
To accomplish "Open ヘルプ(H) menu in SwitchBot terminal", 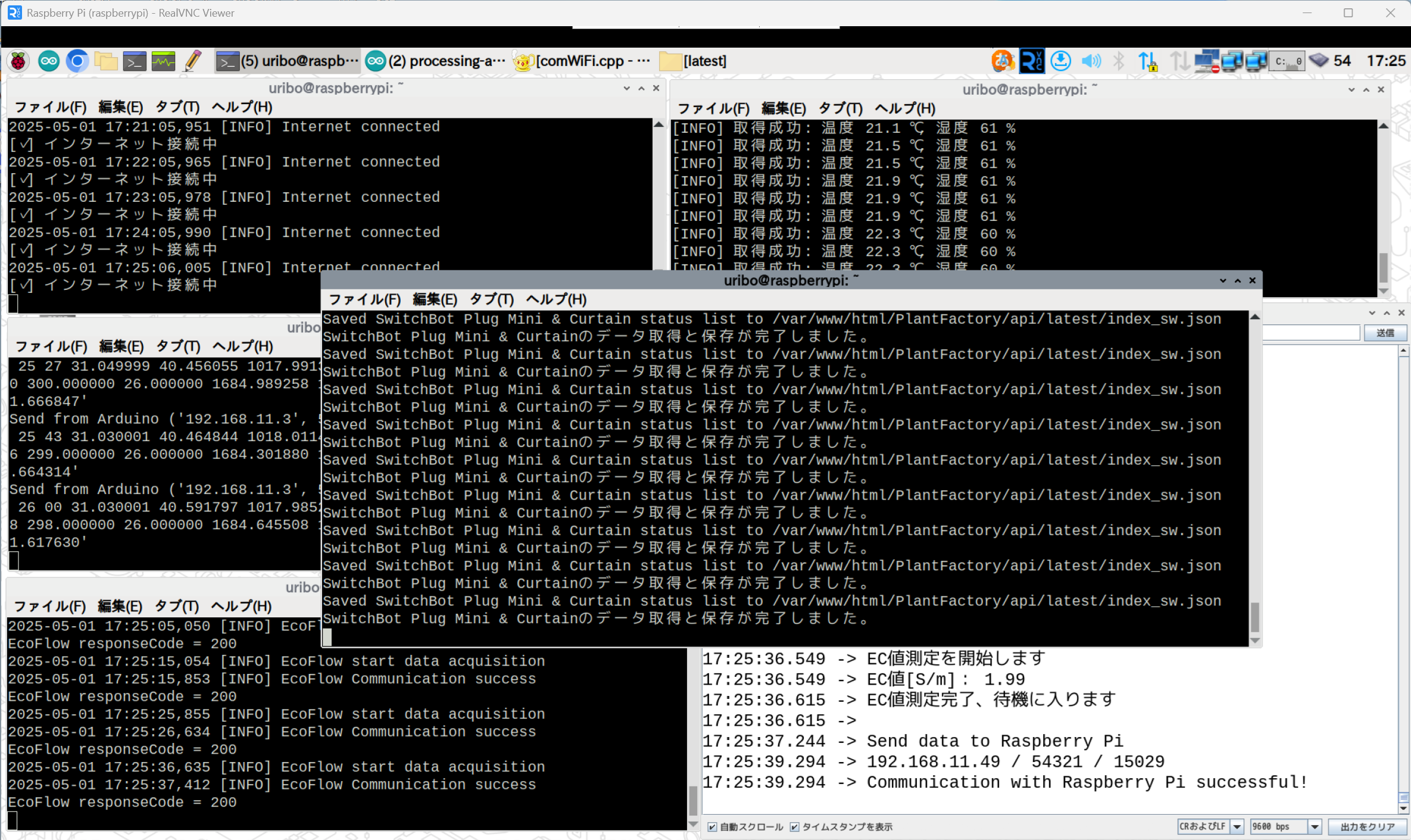I will pyautogui.click(x=557, y=299).
